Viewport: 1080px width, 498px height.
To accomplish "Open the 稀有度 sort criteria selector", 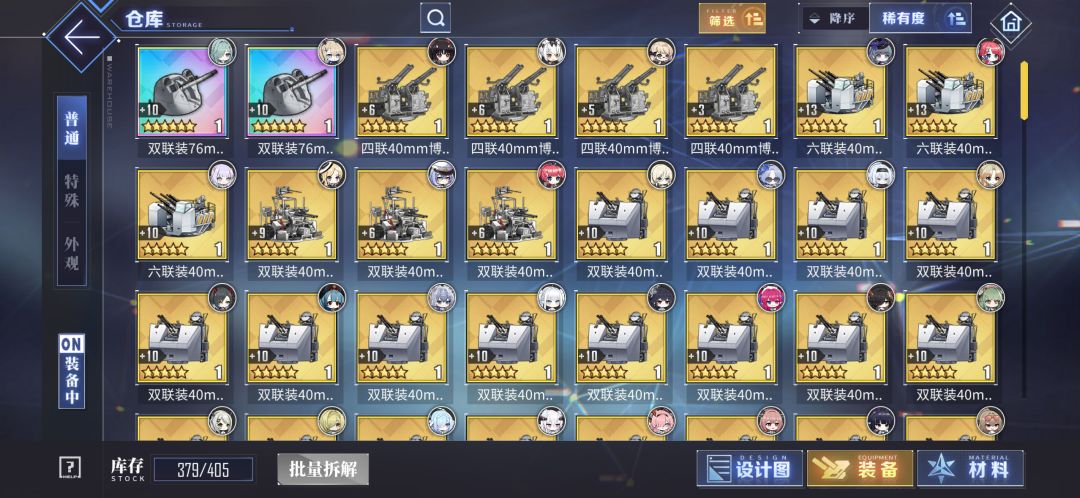I will coord(904,19).
